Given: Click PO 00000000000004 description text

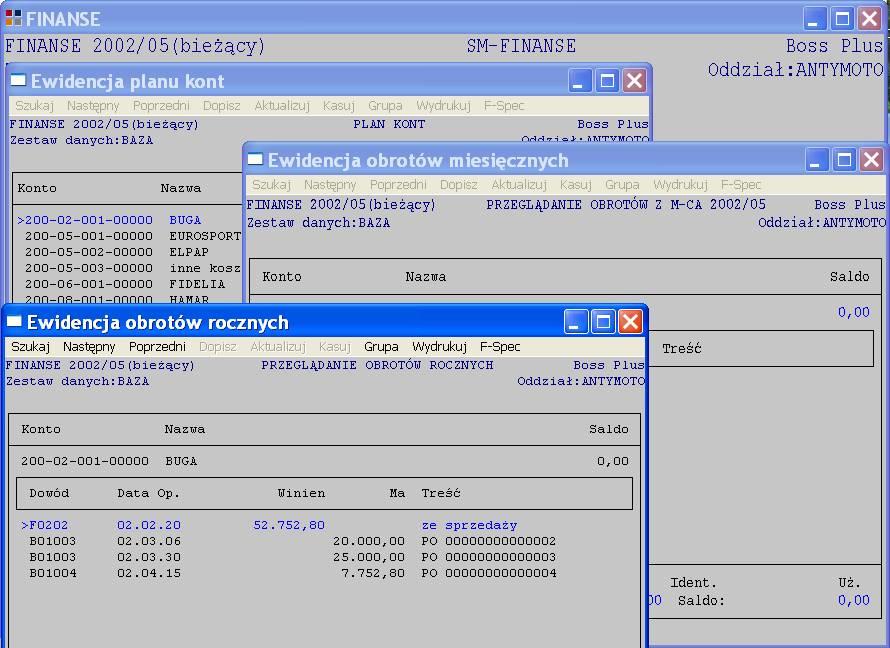Looking at the screenshot, I should coord(489,573).
